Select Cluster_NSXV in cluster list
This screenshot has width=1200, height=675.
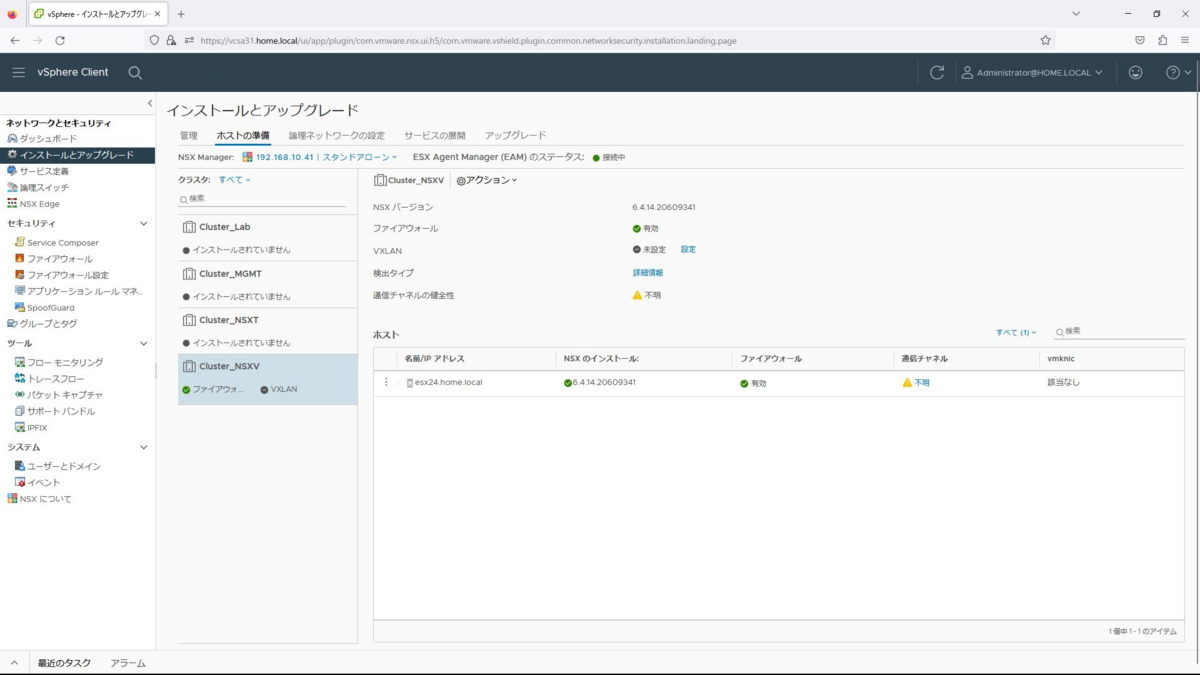[267, 379]
